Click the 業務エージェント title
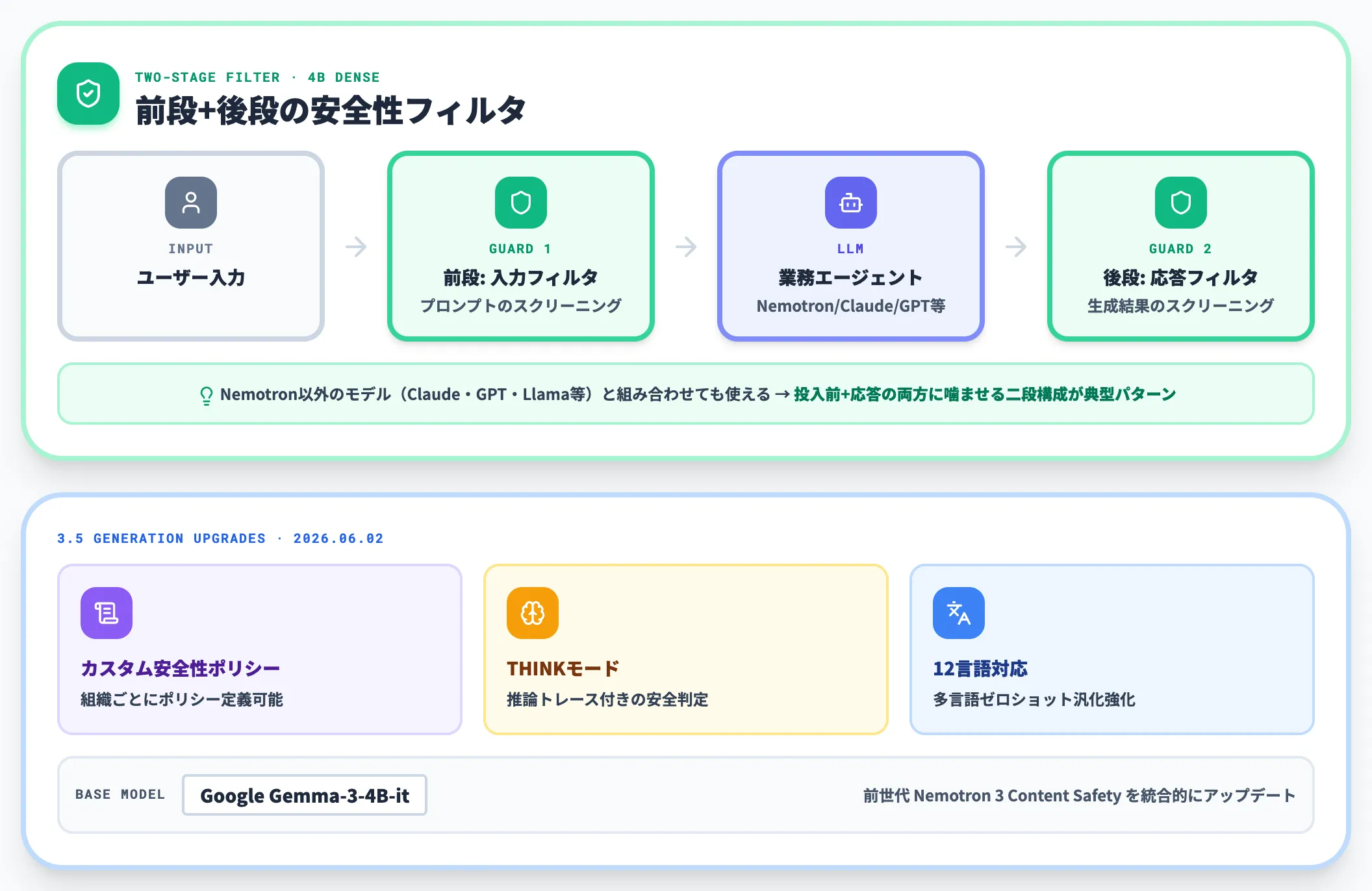Image resolution: width=1372 pixels, height=891 pixels. point(851,278)
